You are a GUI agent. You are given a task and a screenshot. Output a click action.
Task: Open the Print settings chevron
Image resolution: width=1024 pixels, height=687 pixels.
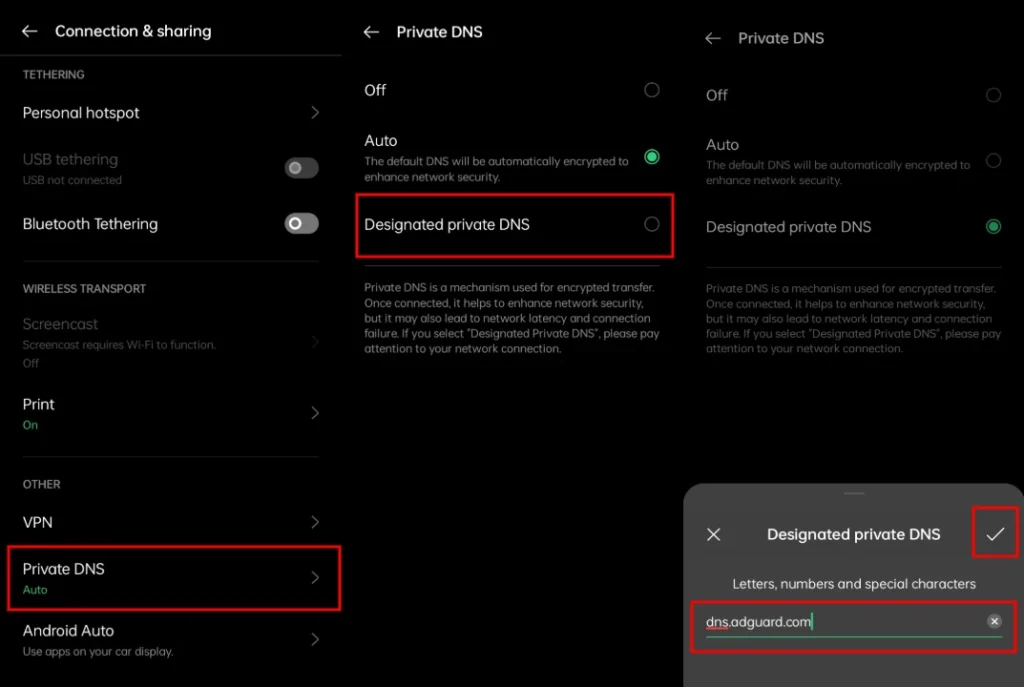(315, 413)
